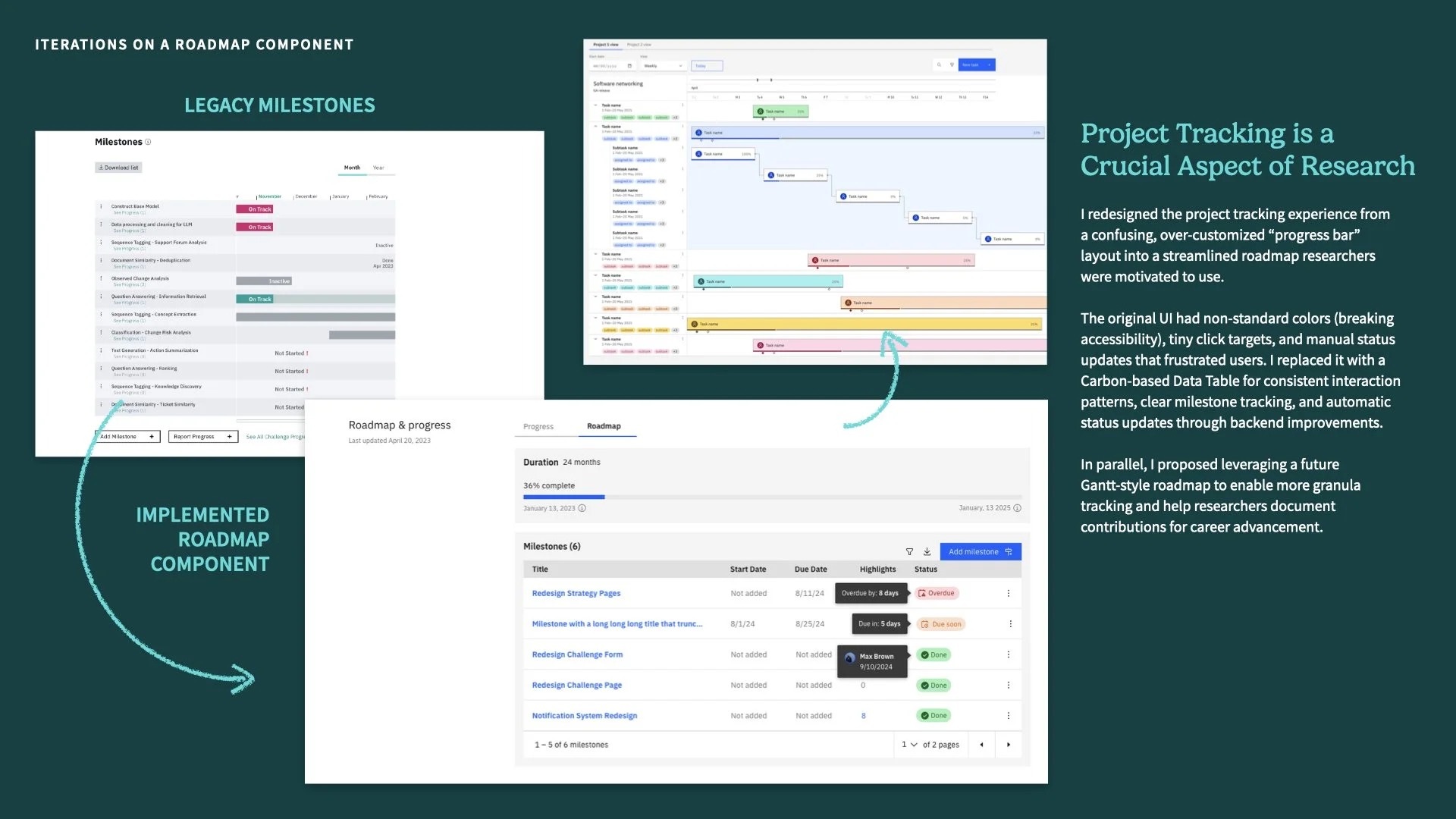Switch the legacy timeline to the Year view
Image resolution: width=1456 pixels, height=819 pixels.
pyautogui.click(x=378, y=168)
